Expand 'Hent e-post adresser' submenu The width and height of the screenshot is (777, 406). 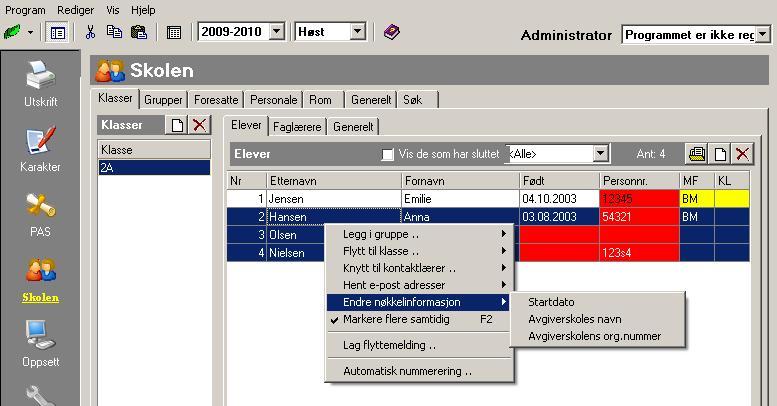point(419,285)
